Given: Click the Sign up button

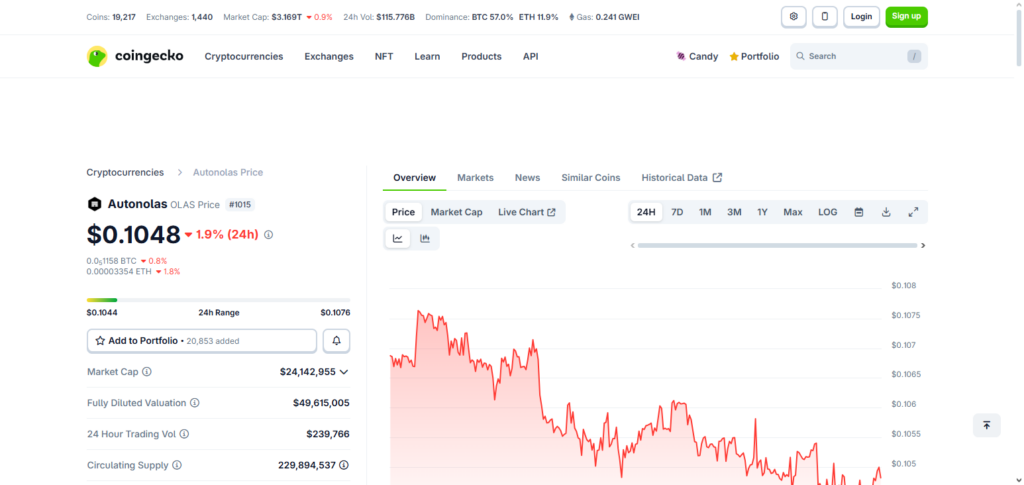Looking at the screenshot, I should pos(906,17).
